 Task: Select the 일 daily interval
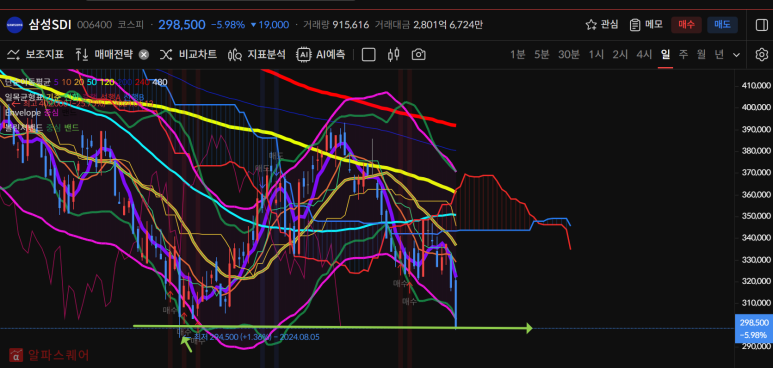tap(666, 54)
